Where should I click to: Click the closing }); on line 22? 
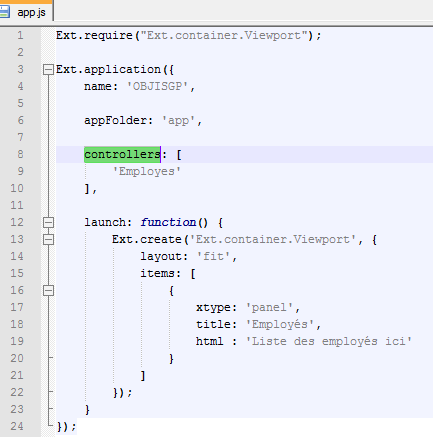tap(123, 392)
